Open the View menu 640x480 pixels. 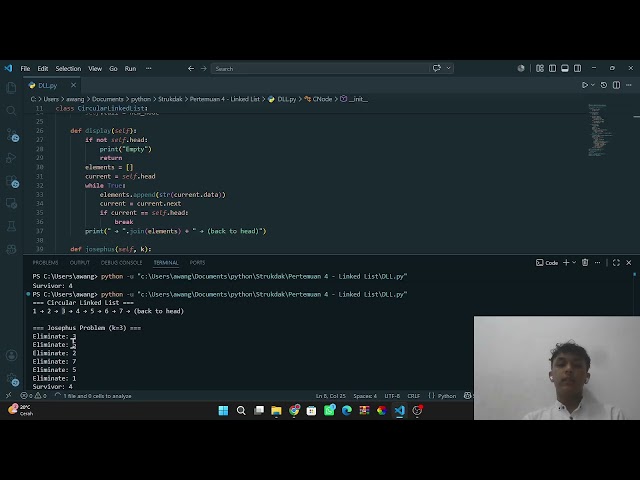[95, 69]
